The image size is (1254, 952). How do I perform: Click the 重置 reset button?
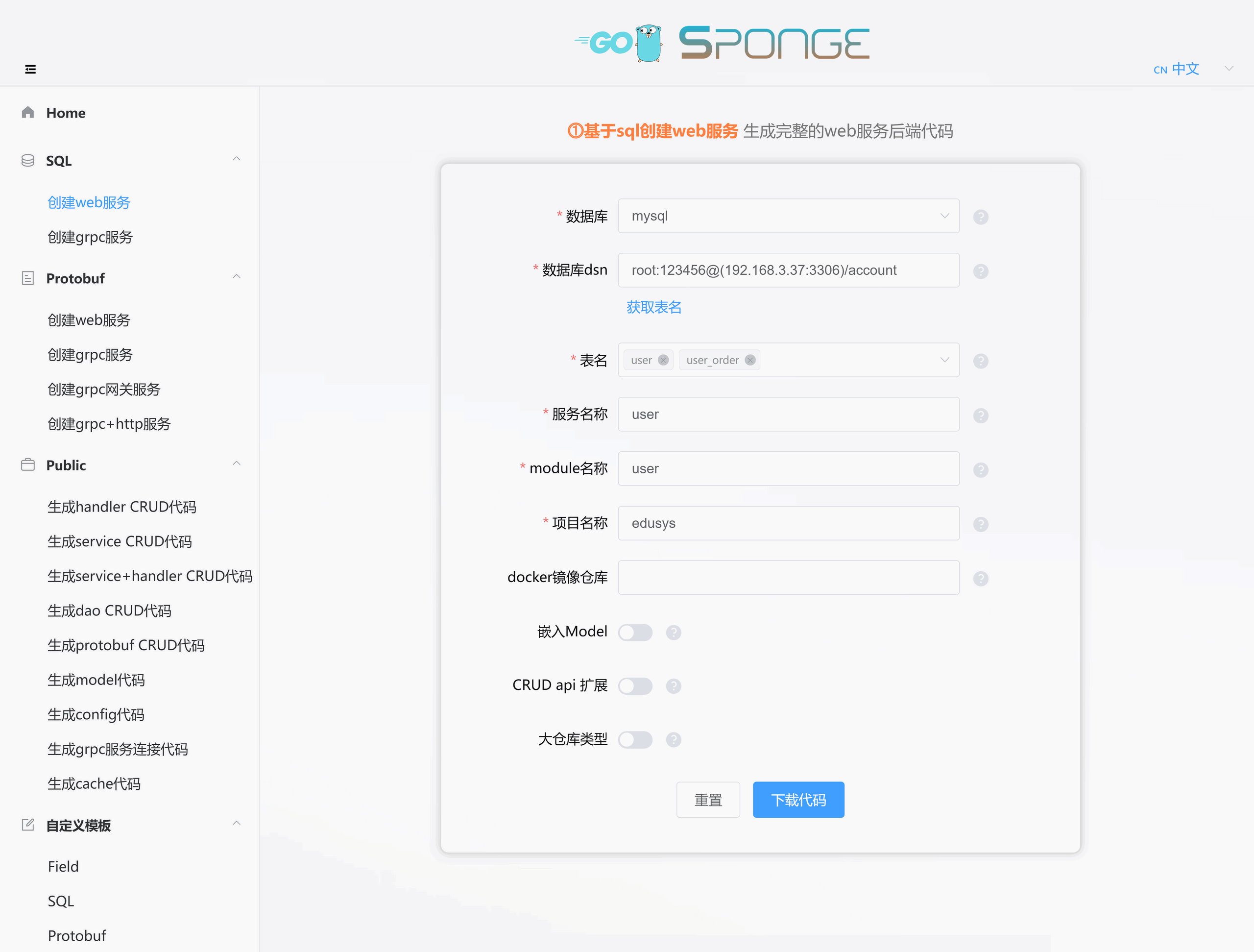[x=708, y=800]
